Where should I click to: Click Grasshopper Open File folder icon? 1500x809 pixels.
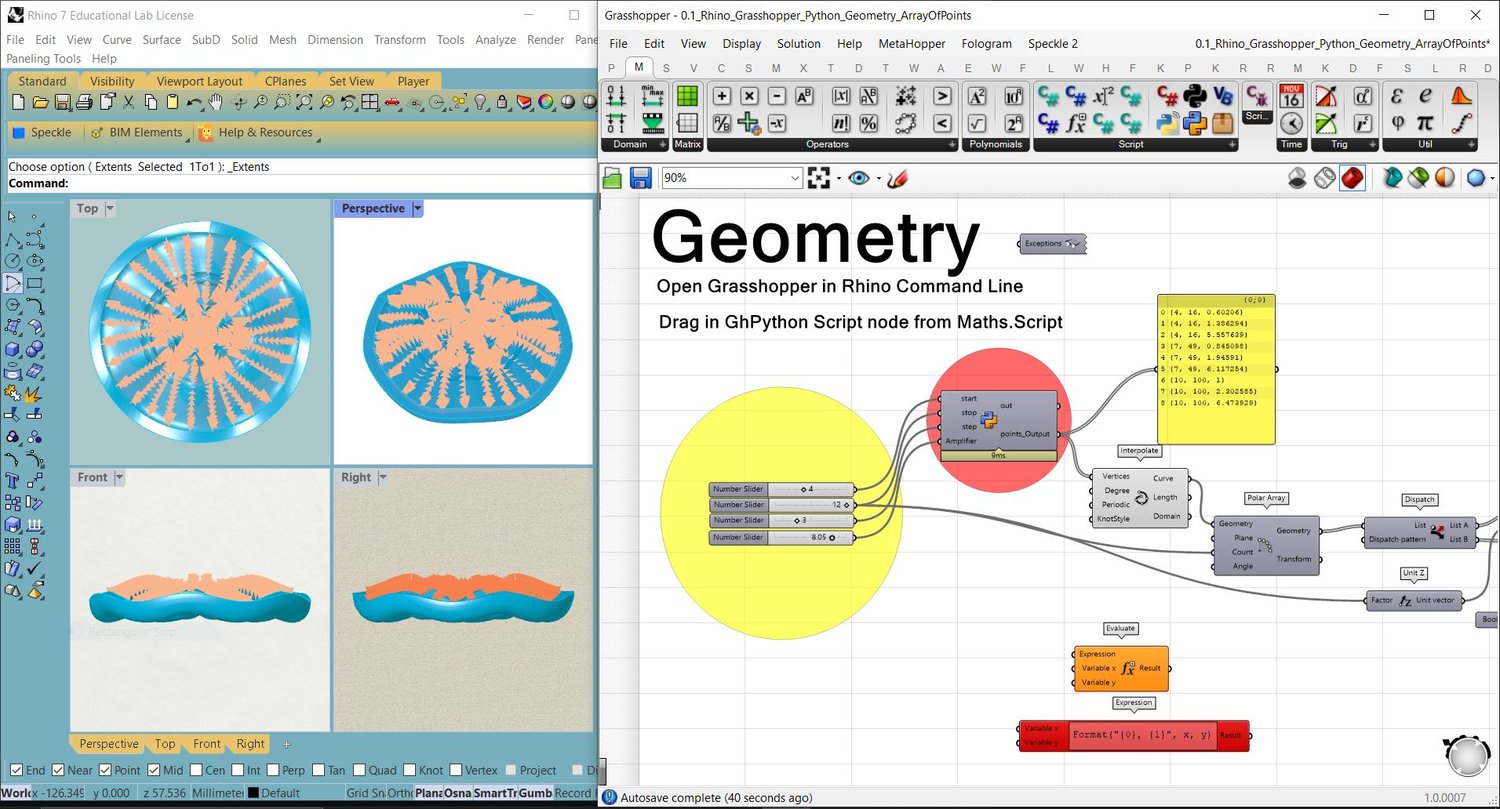tap(613, 178)
